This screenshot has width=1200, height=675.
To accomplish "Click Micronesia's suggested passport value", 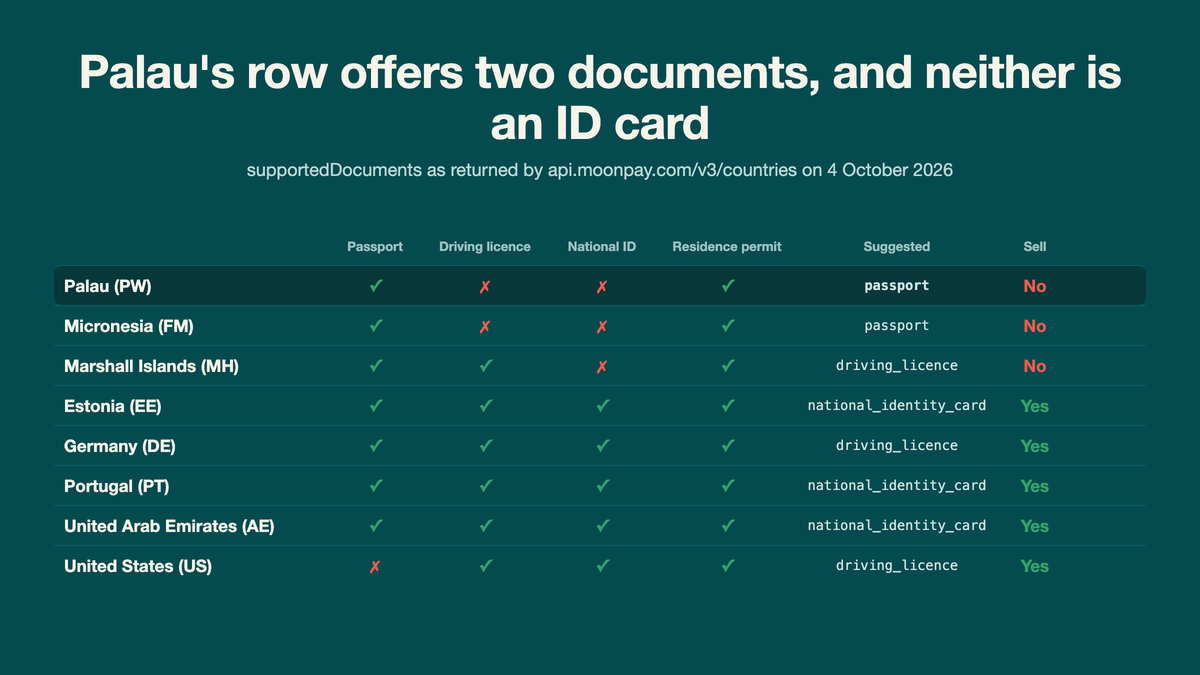I will 897,326.
